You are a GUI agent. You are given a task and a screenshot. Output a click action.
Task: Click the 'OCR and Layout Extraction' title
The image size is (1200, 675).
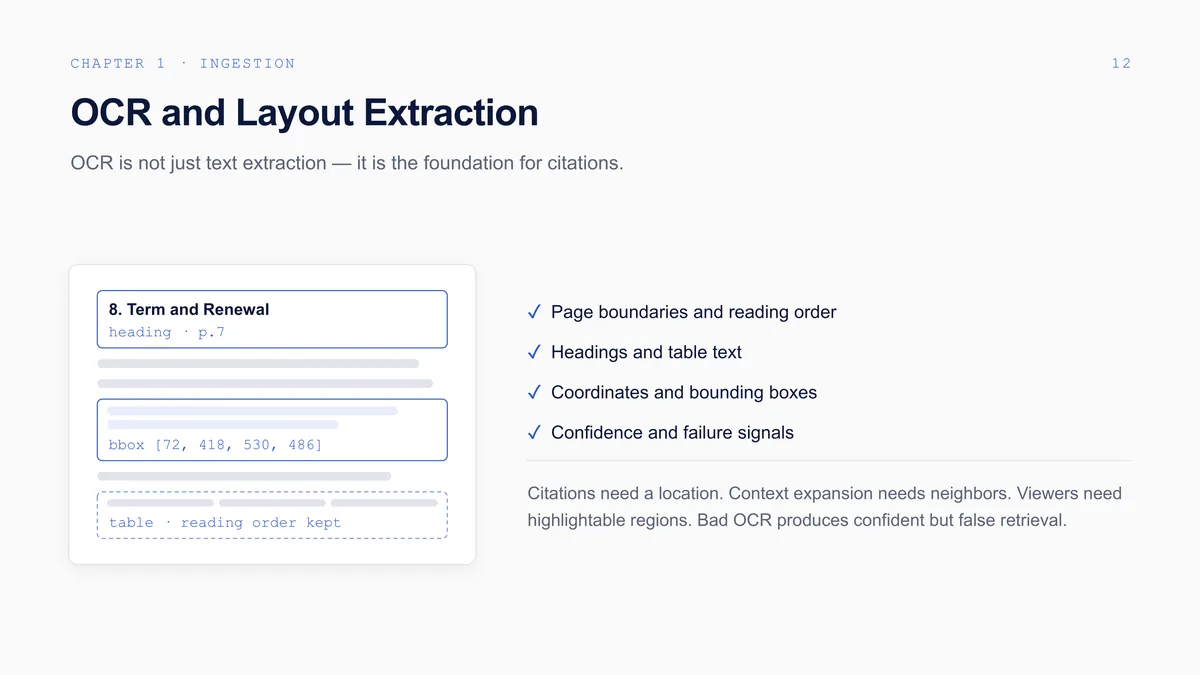[x=304, y=112]
